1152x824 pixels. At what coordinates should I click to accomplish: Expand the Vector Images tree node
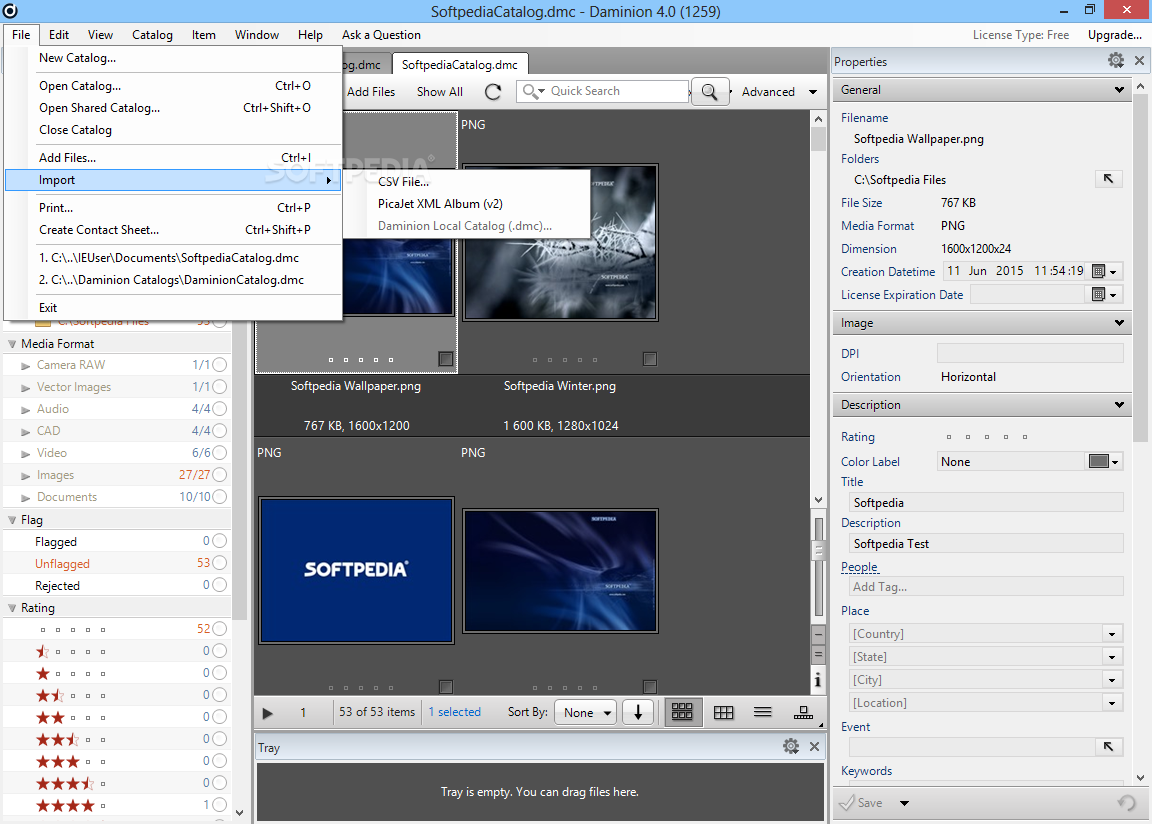click(26, 387)
